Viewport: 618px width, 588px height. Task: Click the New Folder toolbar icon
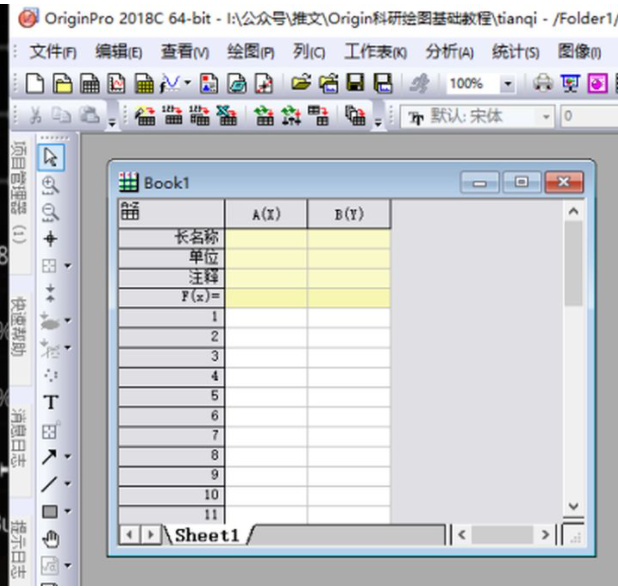tap(62, 84)
